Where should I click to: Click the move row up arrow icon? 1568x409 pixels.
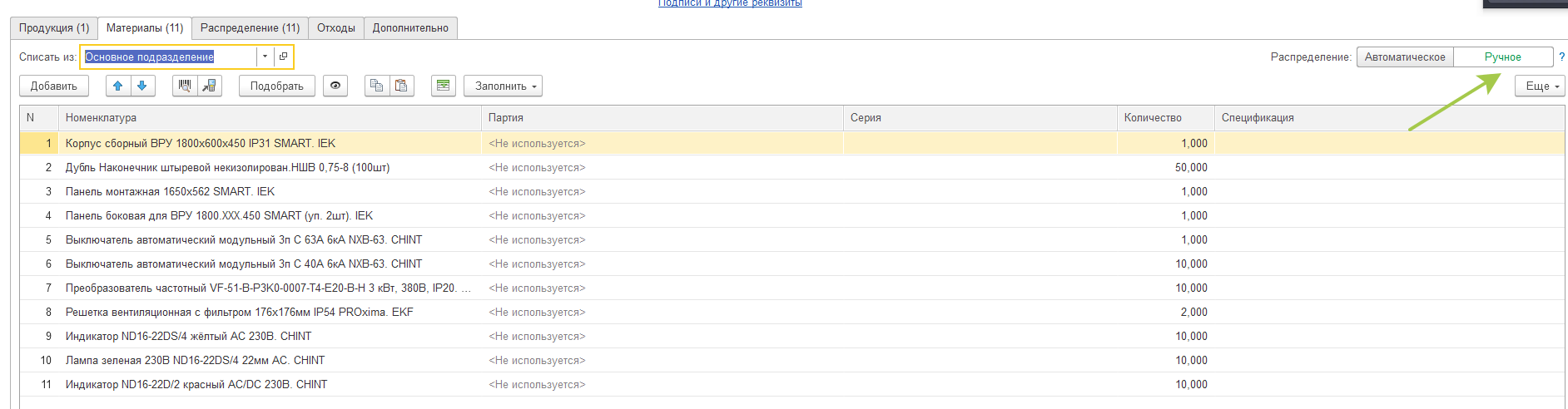118,86
